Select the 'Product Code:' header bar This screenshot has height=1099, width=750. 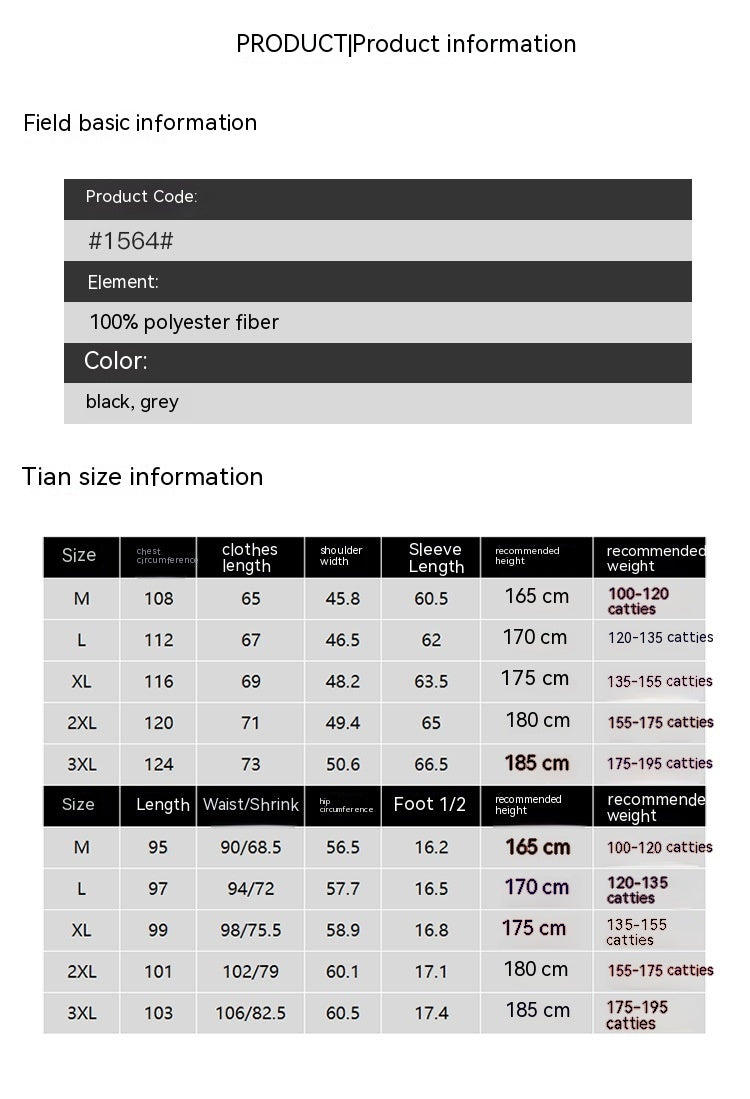(x=377, y=198)
